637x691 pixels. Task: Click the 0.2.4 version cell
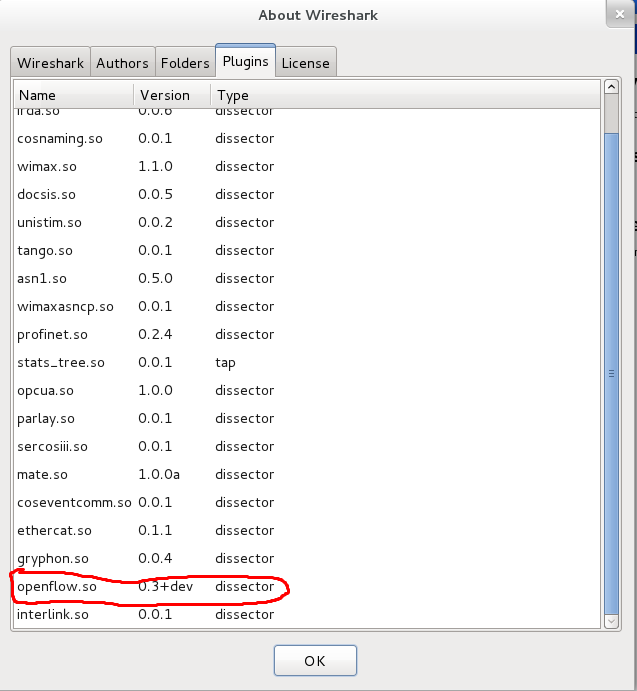pyautogui.click(x=155, y=334)
